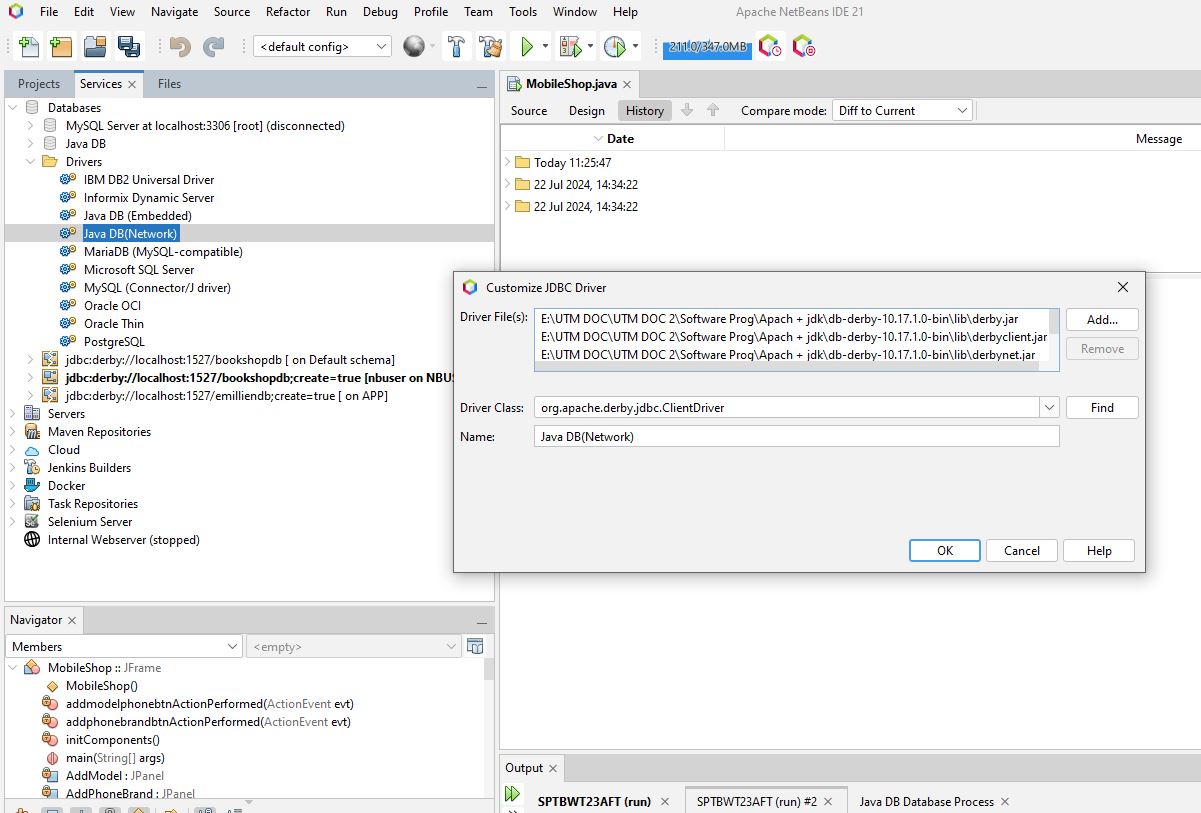The image size is (1201, 813).
Task: Click the New File toolbar icon
Action: (29, 46)
